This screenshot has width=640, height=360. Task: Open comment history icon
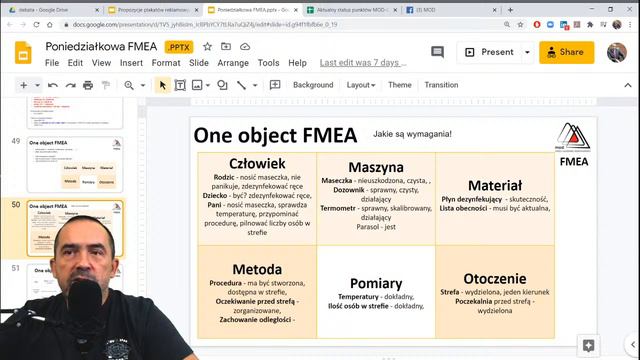coord(437,52)
